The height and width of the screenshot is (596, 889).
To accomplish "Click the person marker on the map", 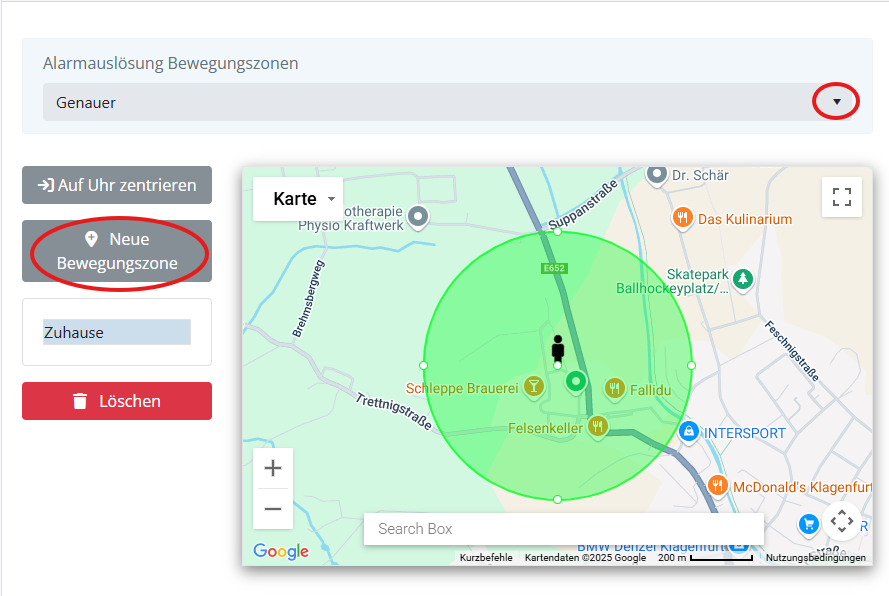I will click(558, 349).
